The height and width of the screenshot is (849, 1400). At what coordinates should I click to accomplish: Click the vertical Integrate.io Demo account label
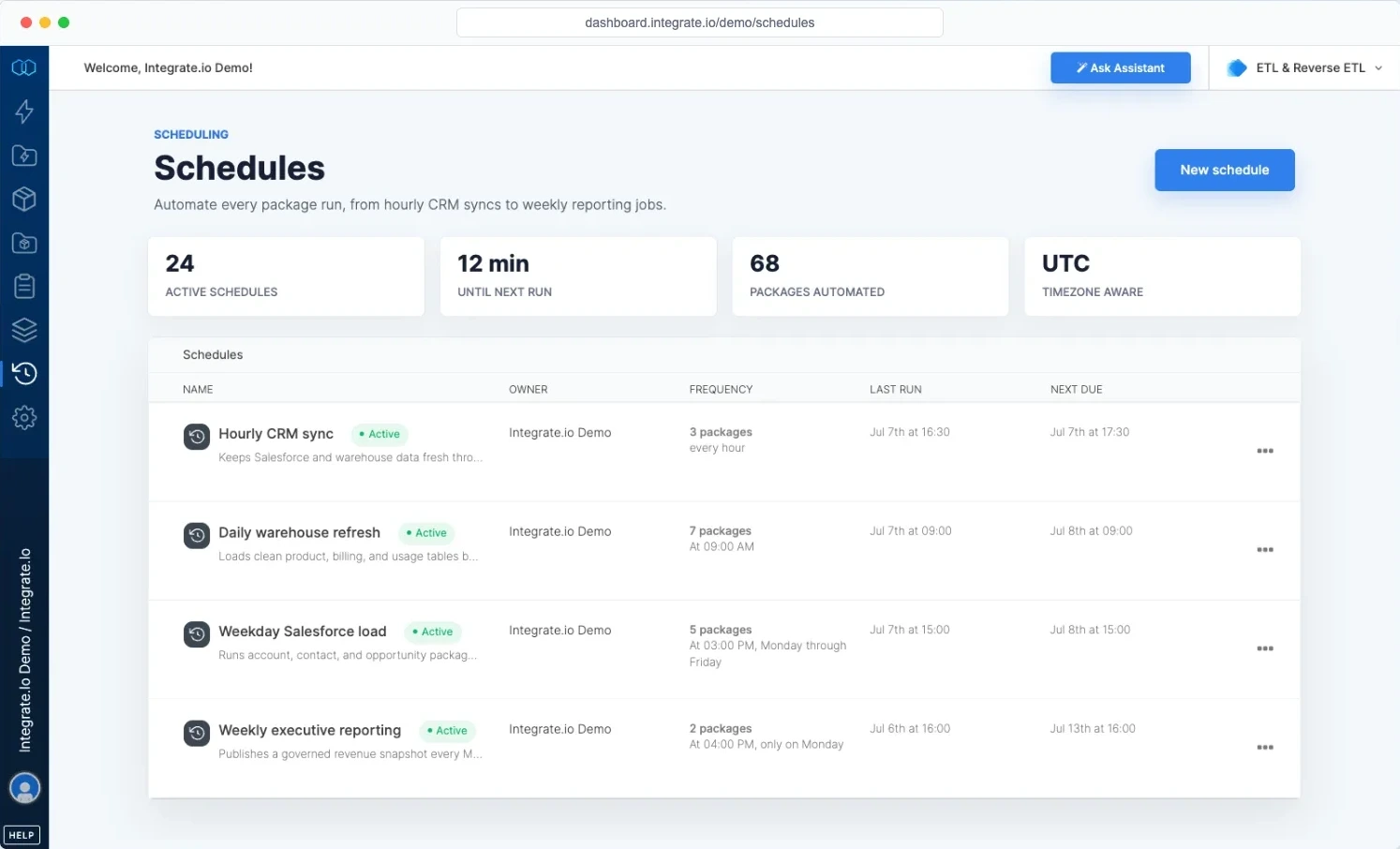(x=25, y=650)
